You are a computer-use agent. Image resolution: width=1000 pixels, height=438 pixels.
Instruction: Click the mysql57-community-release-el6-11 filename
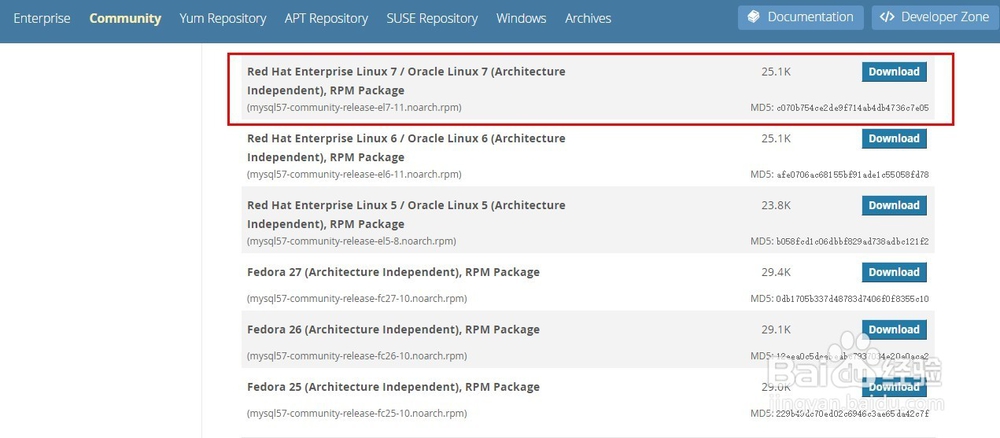coord(354,174)
